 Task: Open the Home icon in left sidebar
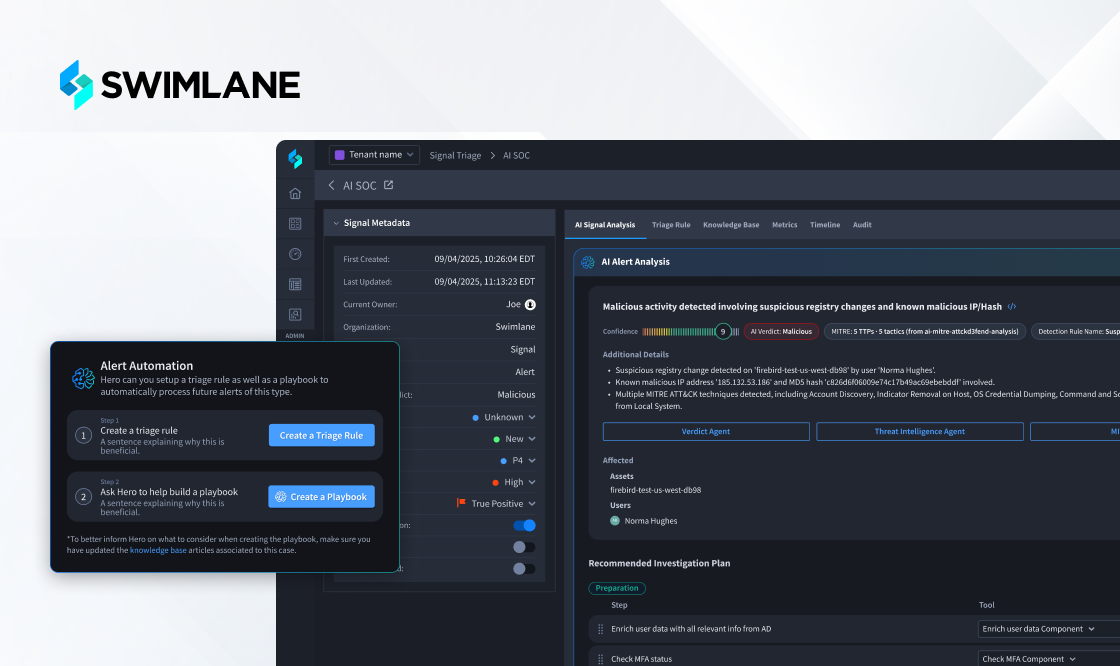(295, 194)
